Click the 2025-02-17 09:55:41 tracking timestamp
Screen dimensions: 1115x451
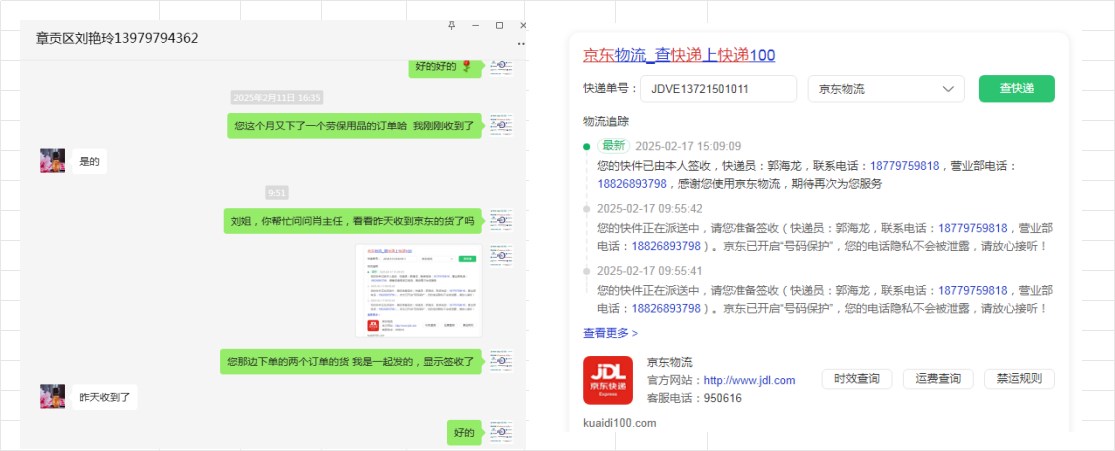pyautogui.click(x=650, y=270)
